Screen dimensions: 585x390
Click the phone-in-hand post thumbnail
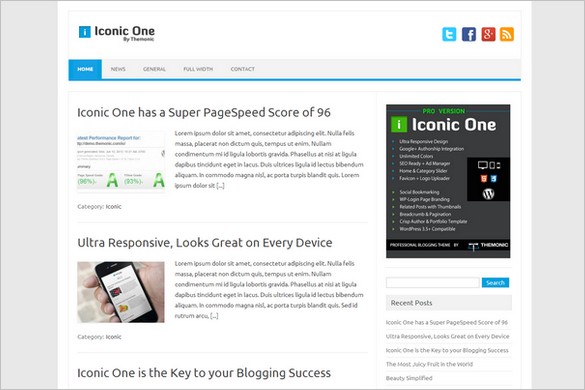(x=121, y=292)
